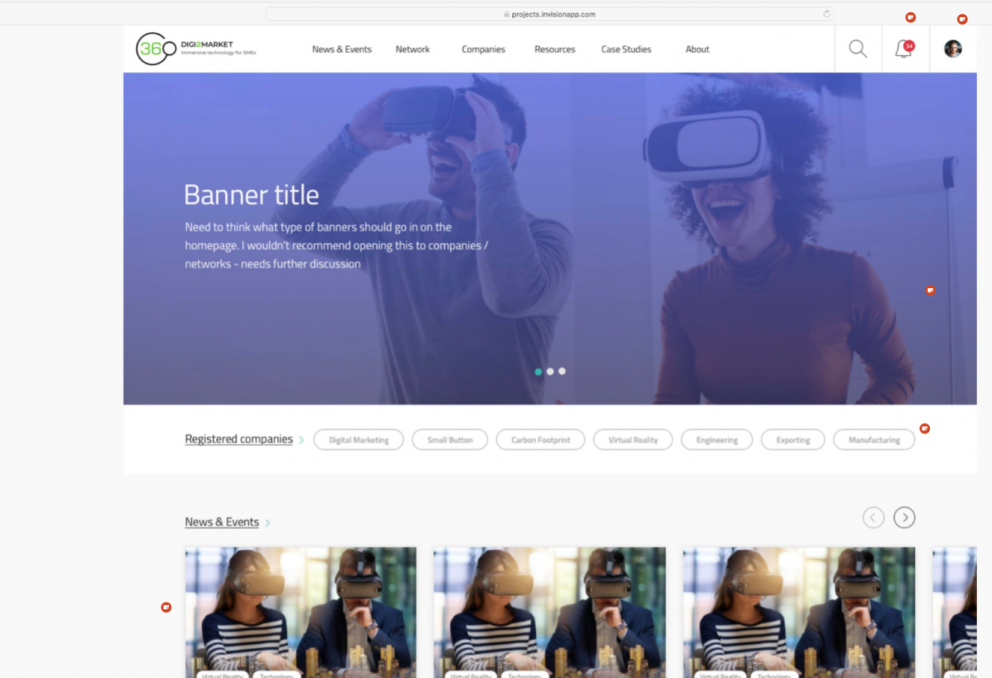
Task: Open the comment pin near Manufacturing tag
Action: pyautogui.click(x=924, y=428)
